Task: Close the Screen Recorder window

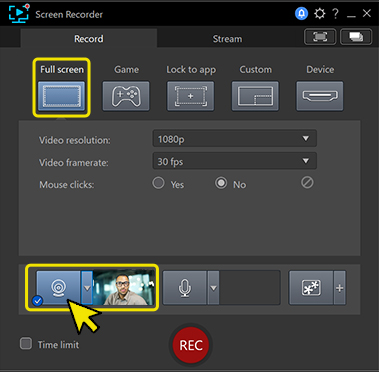Action: (x=367, y=13)
